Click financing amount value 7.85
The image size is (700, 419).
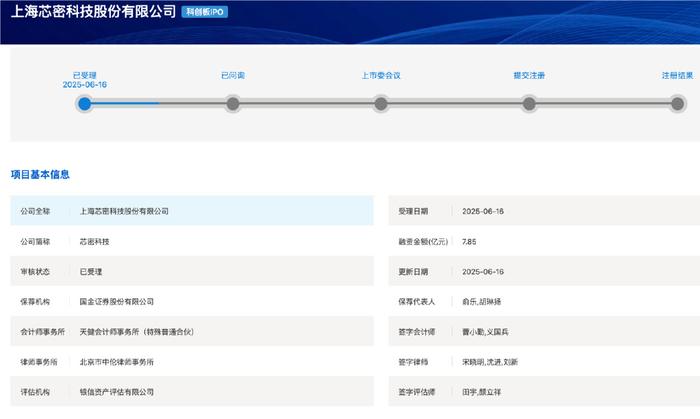(469, 241)
